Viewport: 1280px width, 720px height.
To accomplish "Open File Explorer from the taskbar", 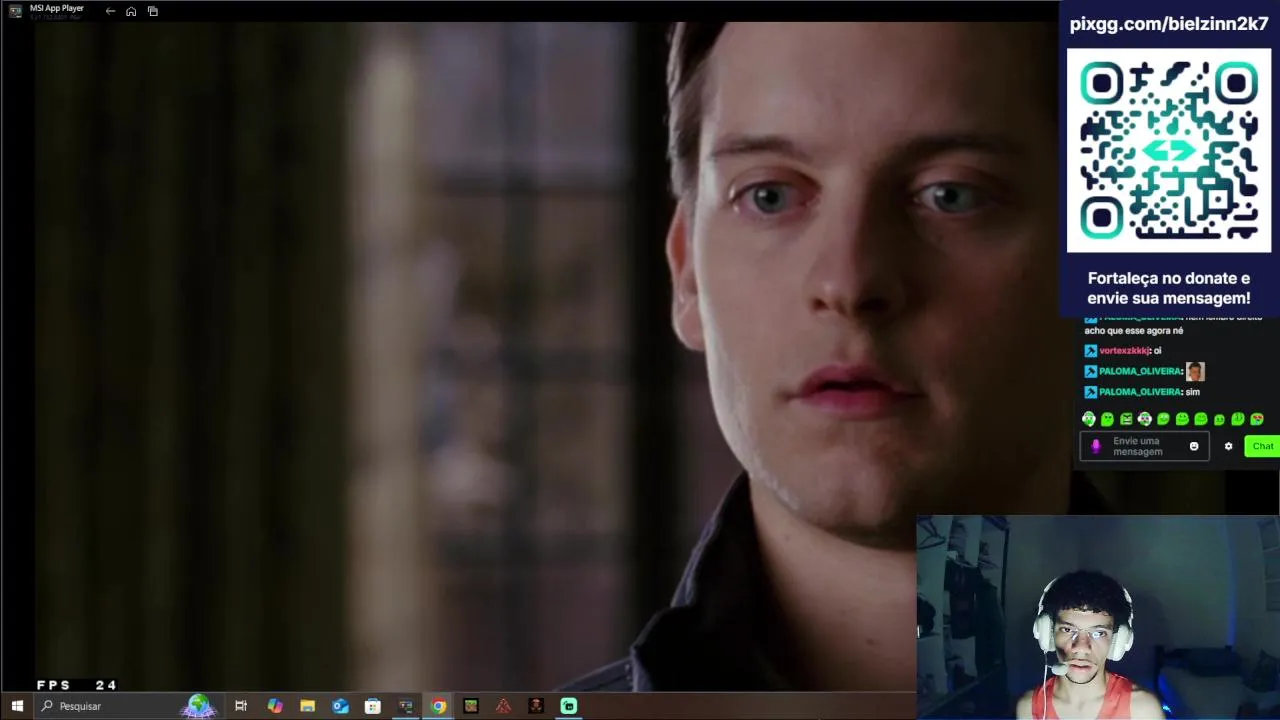I will pyautogui.click(x=307, y=706).
